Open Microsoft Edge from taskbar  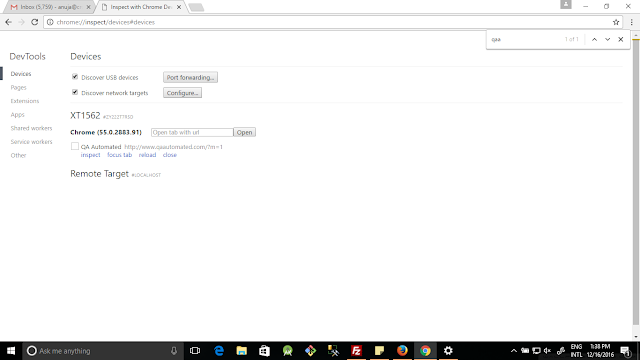(219, 351)
